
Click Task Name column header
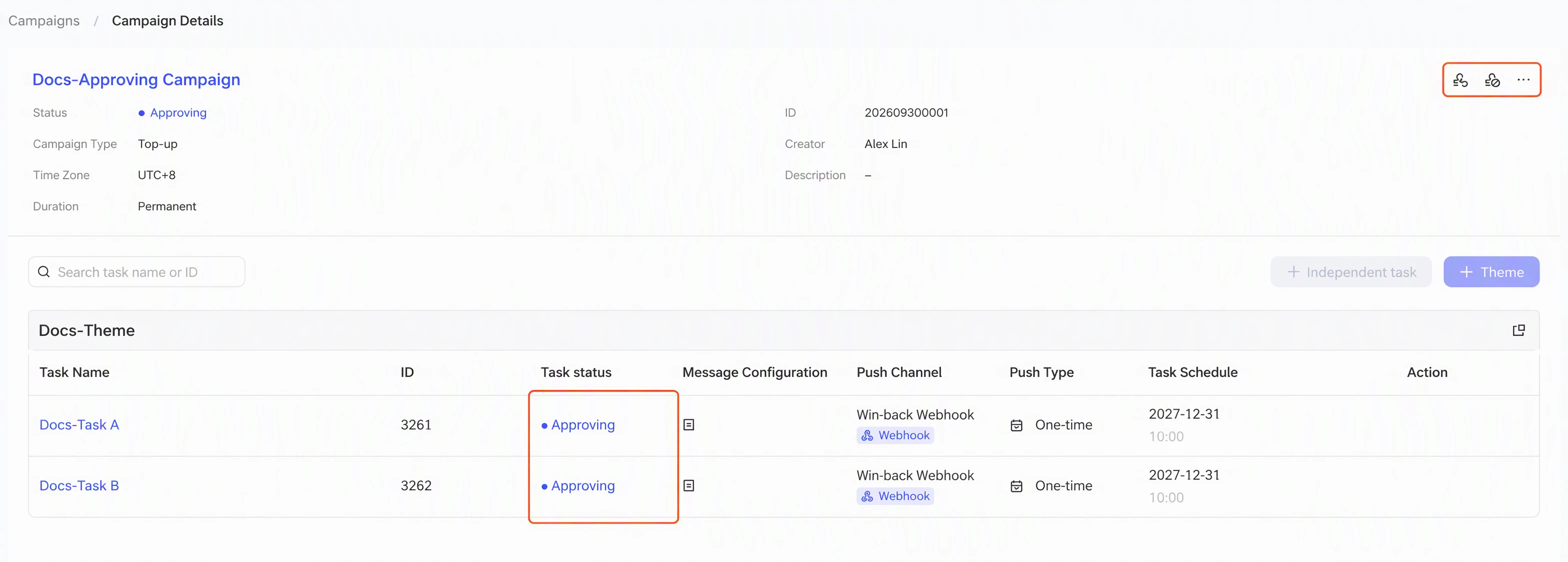tap(74, 372)
